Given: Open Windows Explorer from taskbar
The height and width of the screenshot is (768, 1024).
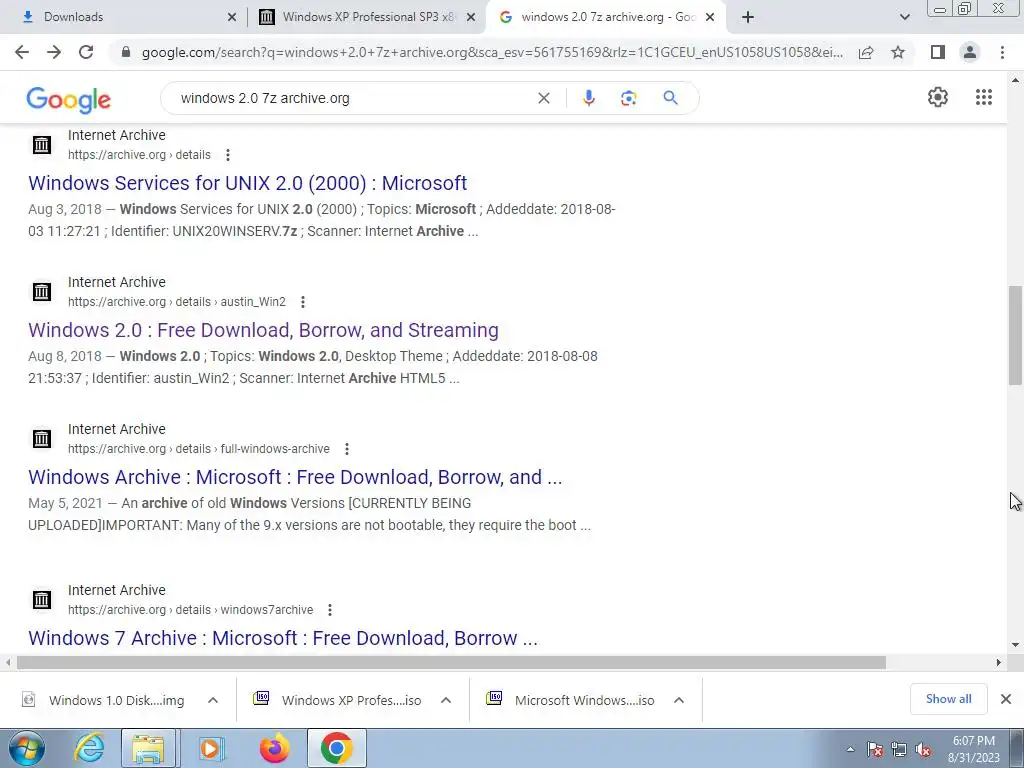Looking at the screenshot, I should (x=148, y=748).
